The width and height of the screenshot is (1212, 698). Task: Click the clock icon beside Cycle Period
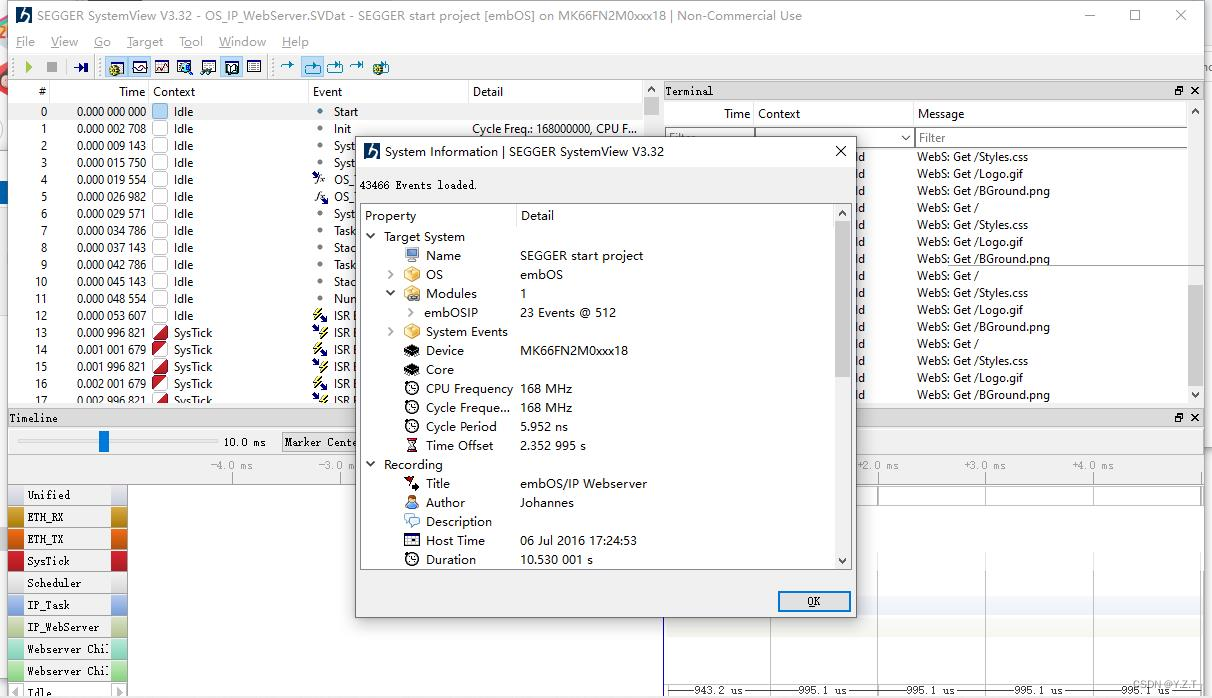[x=412, y=427]
